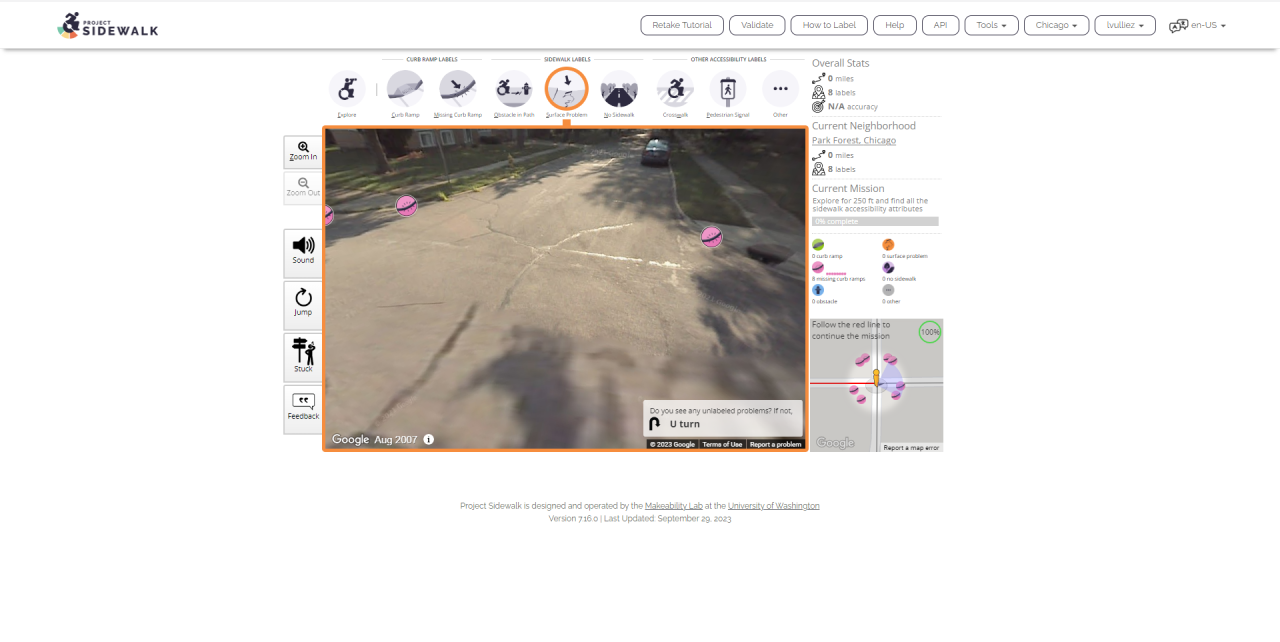Open the API page
The width and height of the screenshot is (1280, 642).
click(x=940, y=25)
